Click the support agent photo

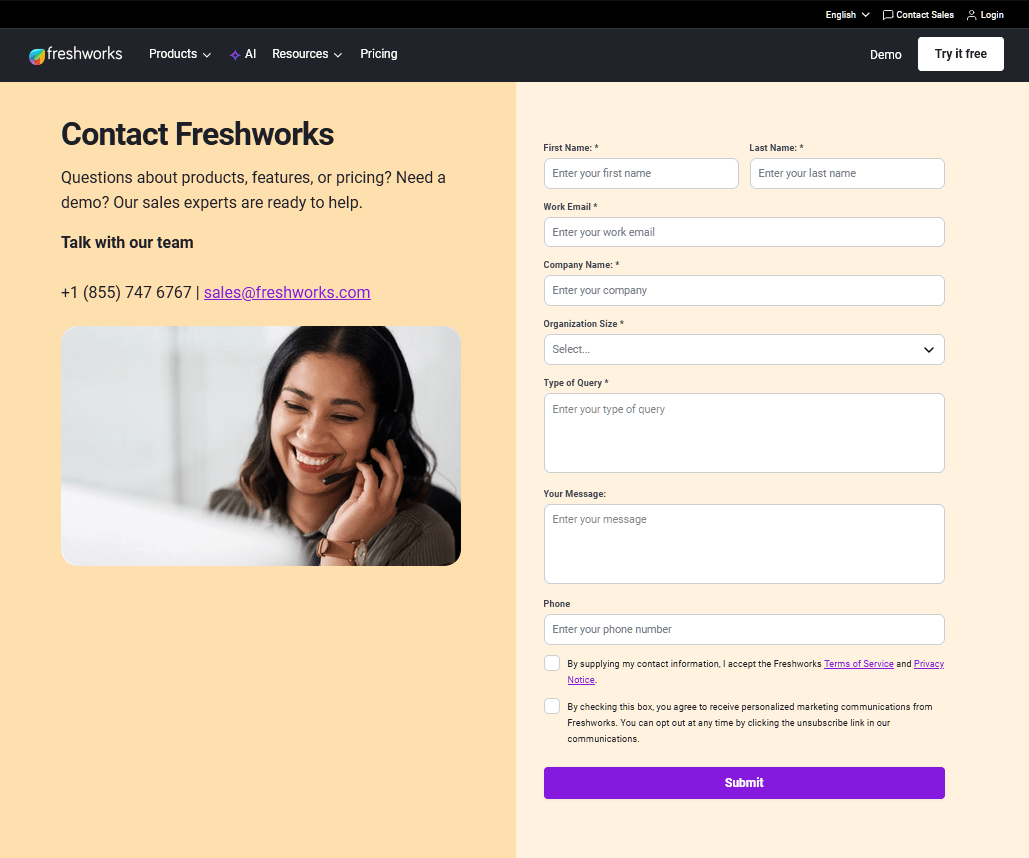click(261, 446)
